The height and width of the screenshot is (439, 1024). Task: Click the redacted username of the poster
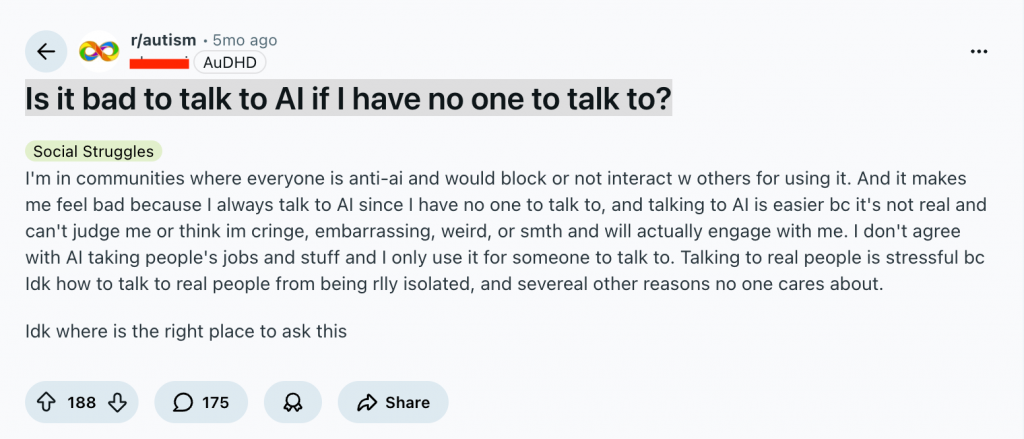[160, 62]
